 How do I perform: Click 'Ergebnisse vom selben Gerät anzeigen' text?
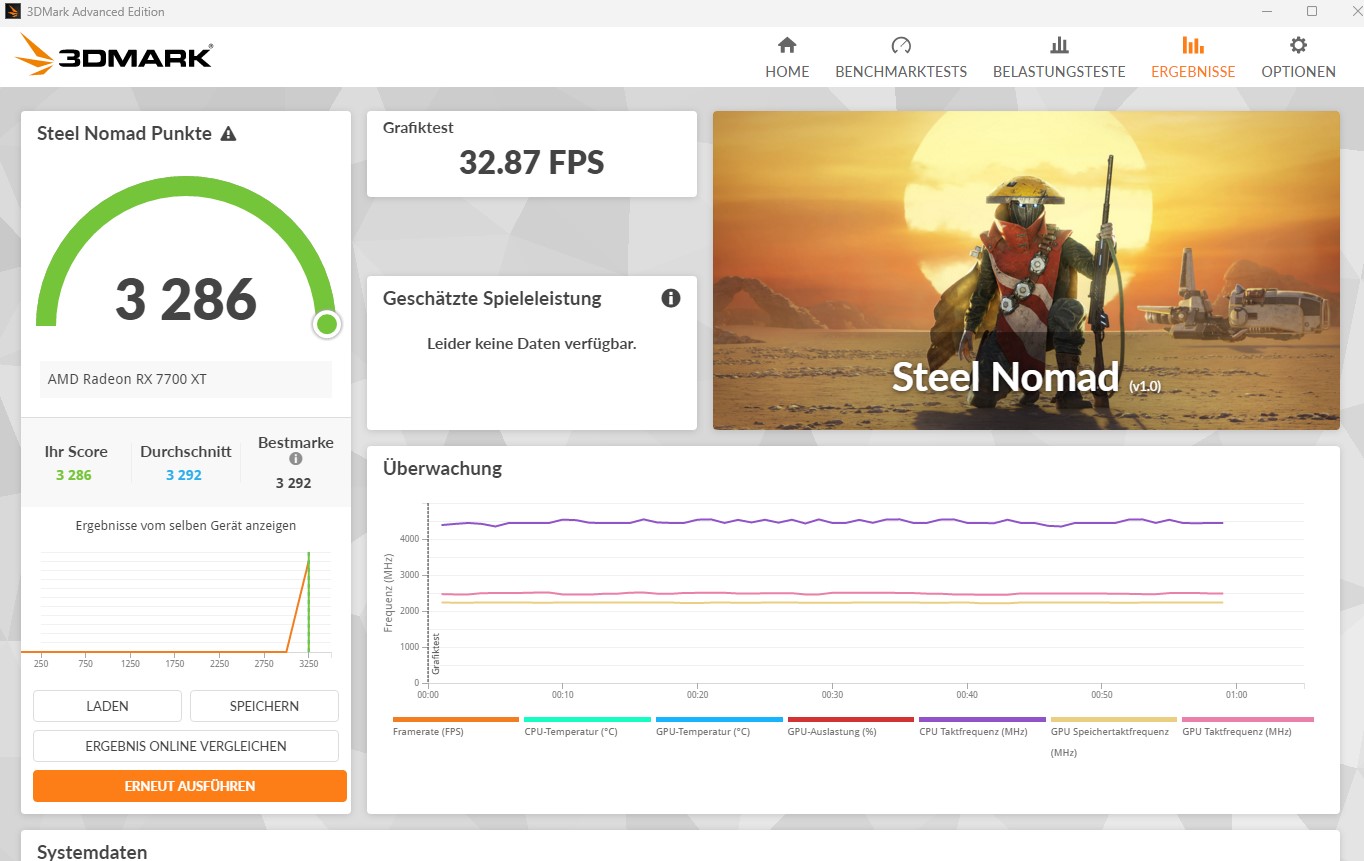click(x=186, y=525)
